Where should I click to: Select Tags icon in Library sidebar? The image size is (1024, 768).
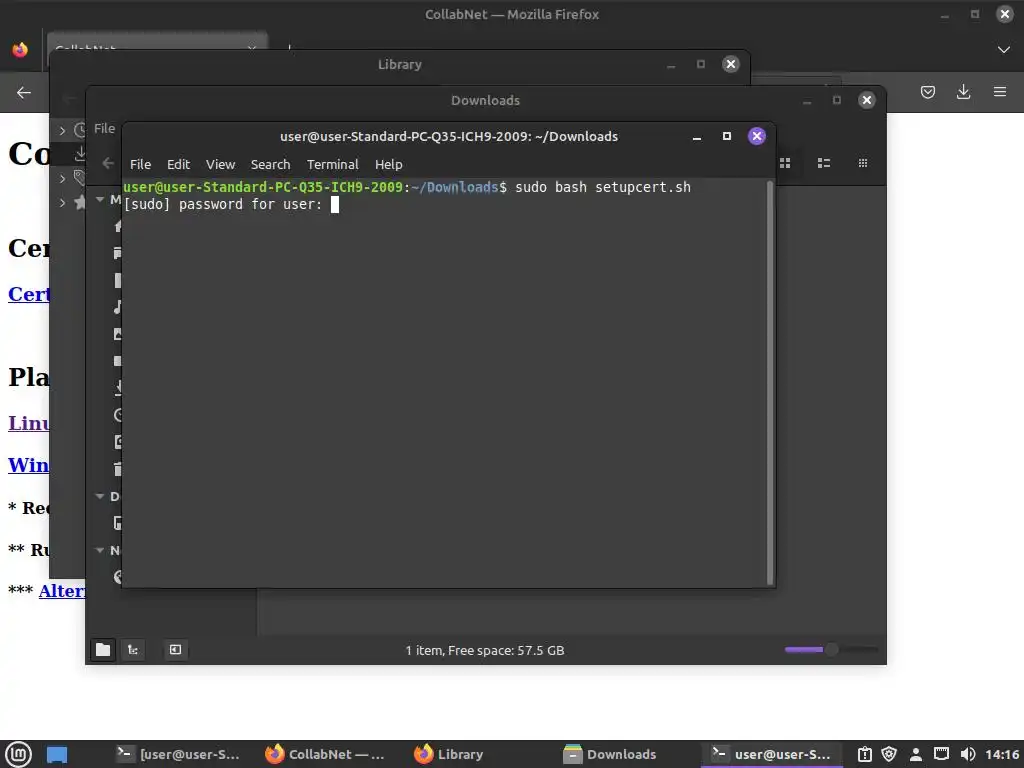coord(80,178)
